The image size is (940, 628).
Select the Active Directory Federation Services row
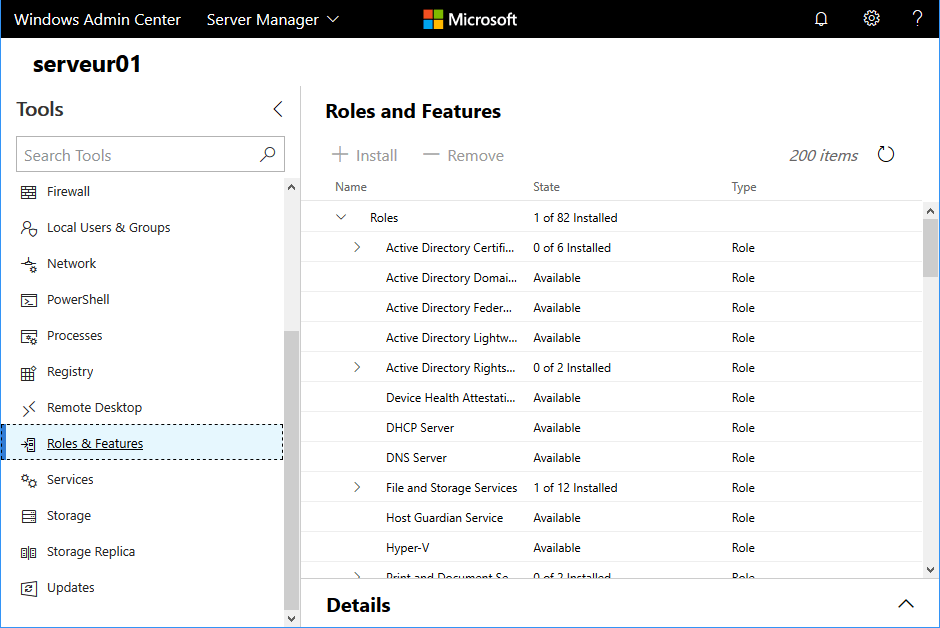pyautogui.click(x=611, y=307)
